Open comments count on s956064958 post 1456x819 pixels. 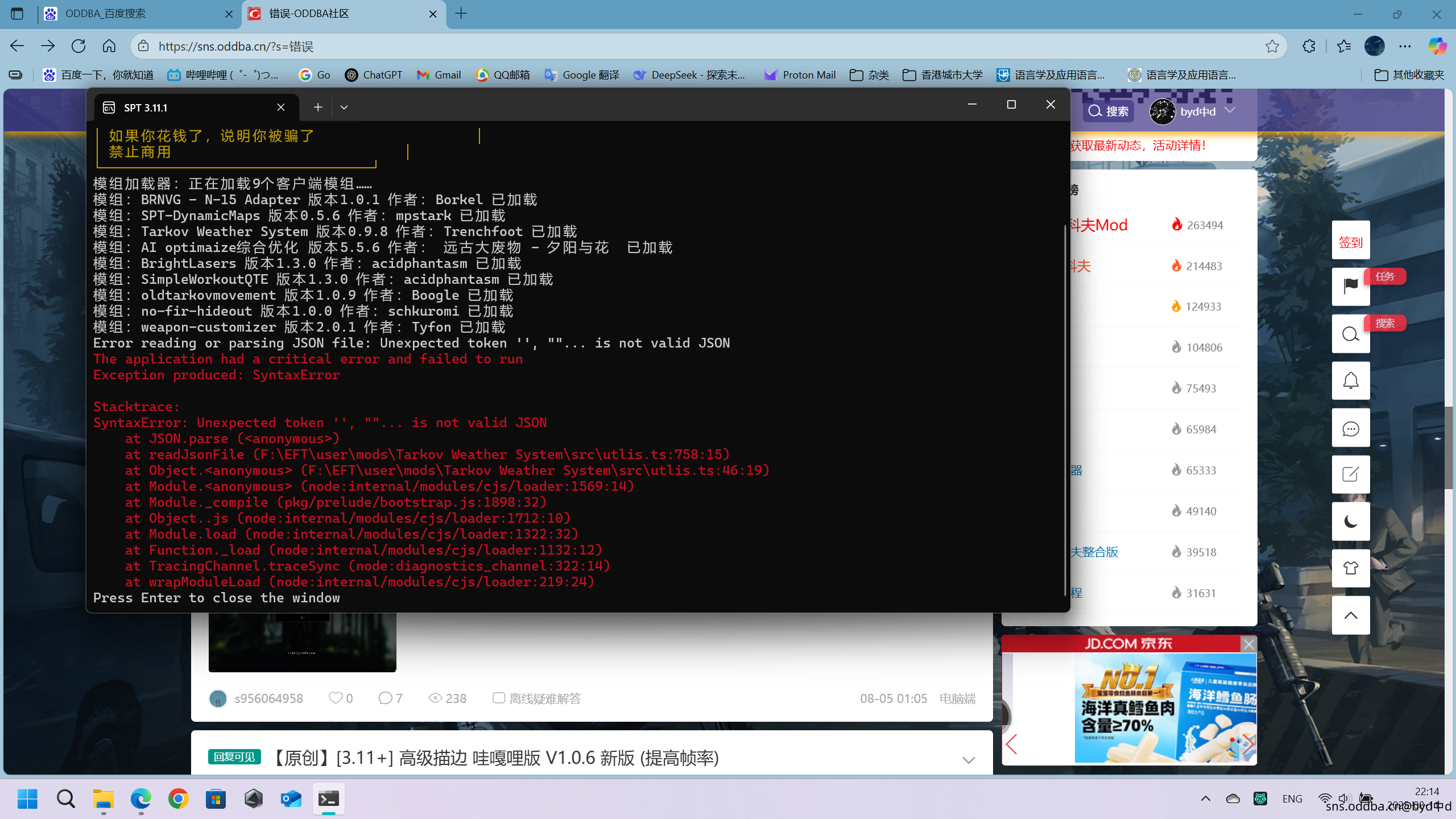coord(391,698)
